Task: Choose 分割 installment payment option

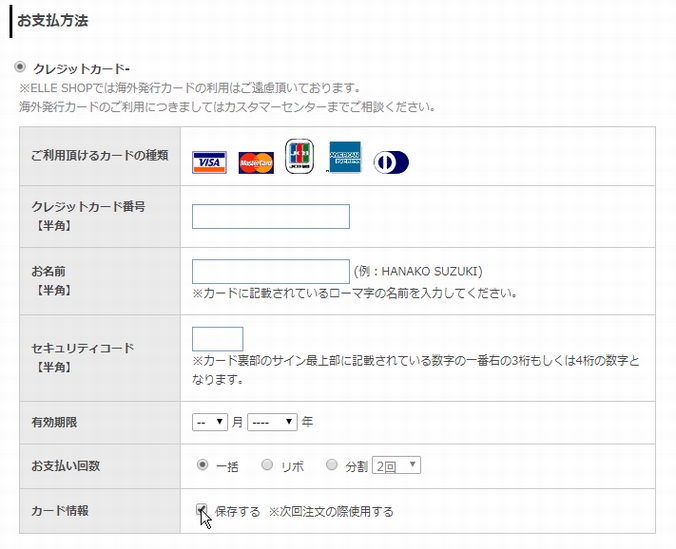Action: [x=332, y=464]
